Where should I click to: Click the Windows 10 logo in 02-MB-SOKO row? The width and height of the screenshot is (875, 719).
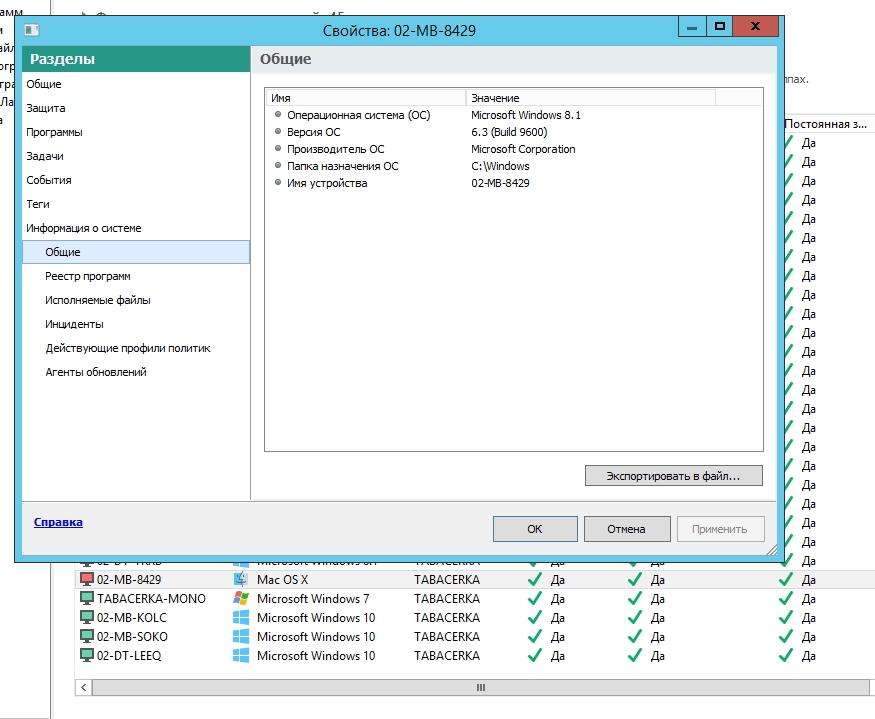(241, 636)
